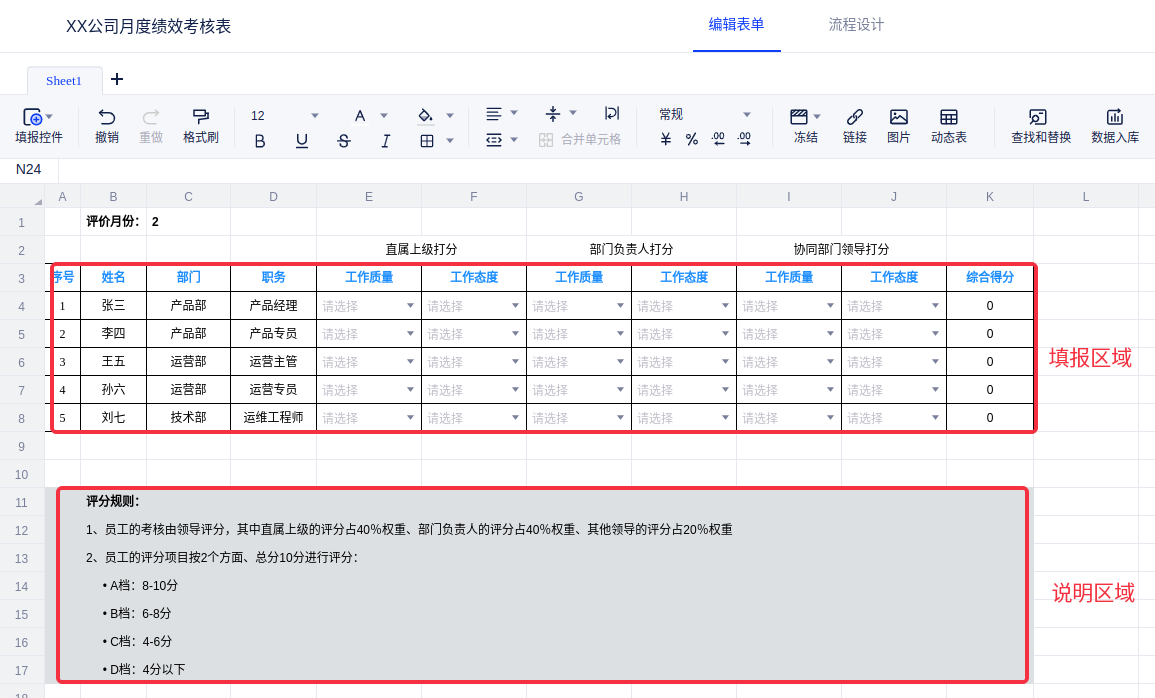Viewport: 1155px width, 698px height.
Task: Toggle bold formatting
Action: pyautogui.click(x=260, y=141)
